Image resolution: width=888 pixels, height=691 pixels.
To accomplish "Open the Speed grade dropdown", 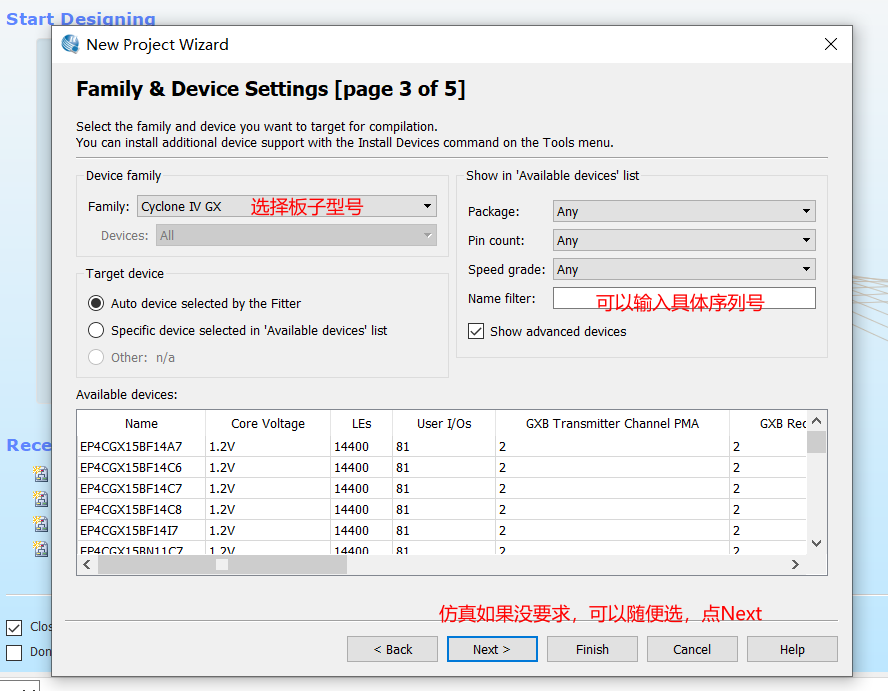I will tap(684, 269).
